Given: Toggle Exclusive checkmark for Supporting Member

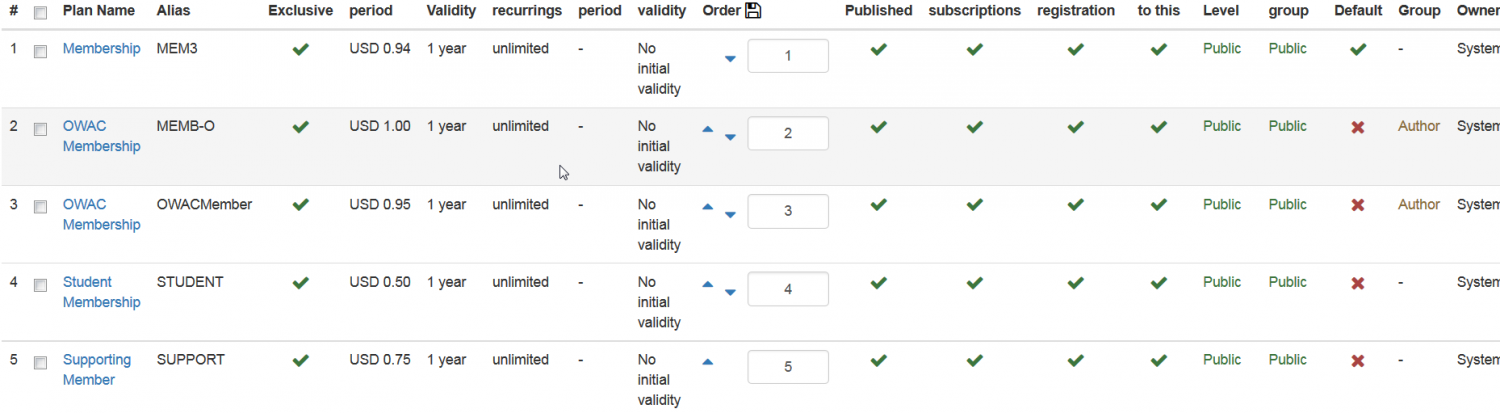Looking at the screenshot, I should pos(300,360).
